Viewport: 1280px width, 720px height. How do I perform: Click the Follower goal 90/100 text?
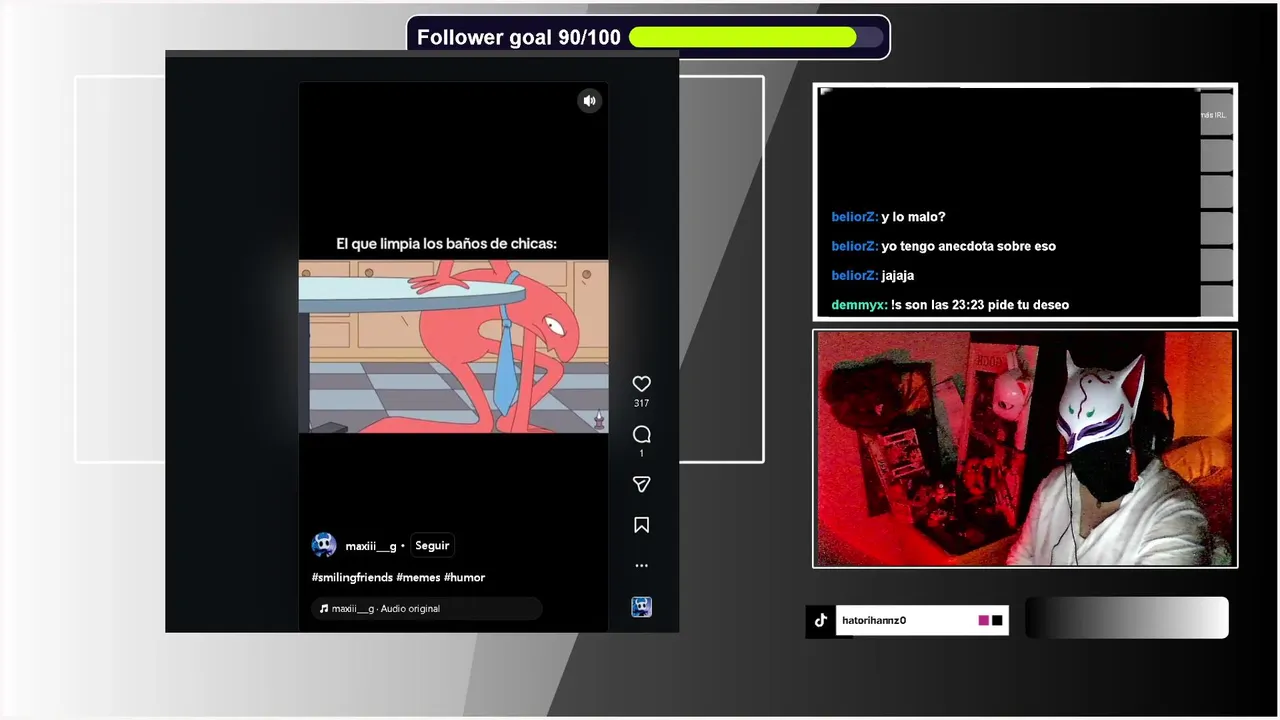click(518, 37)
